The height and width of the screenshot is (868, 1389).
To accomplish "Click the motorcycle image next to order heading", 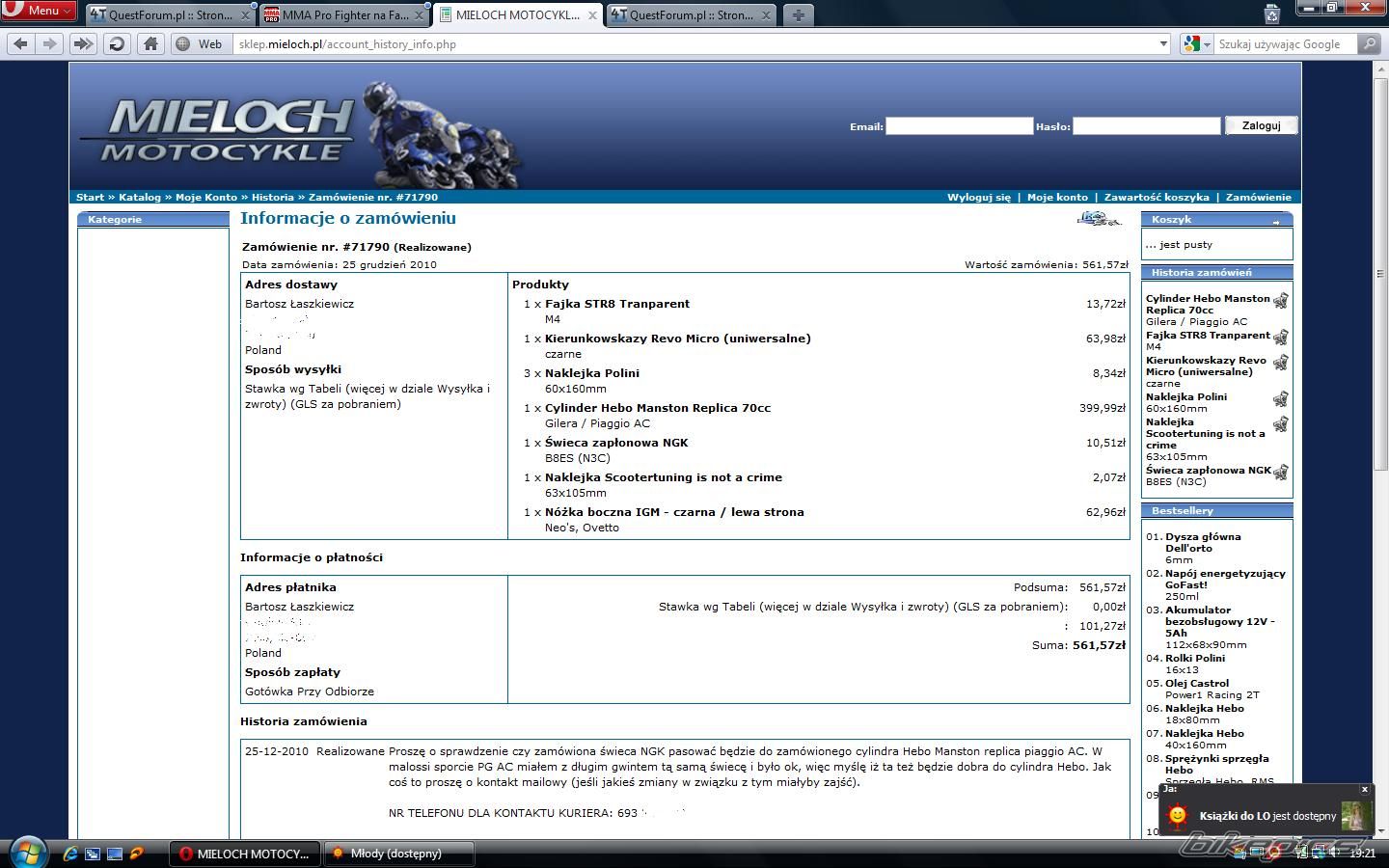I will click(x=1099, y=219).
